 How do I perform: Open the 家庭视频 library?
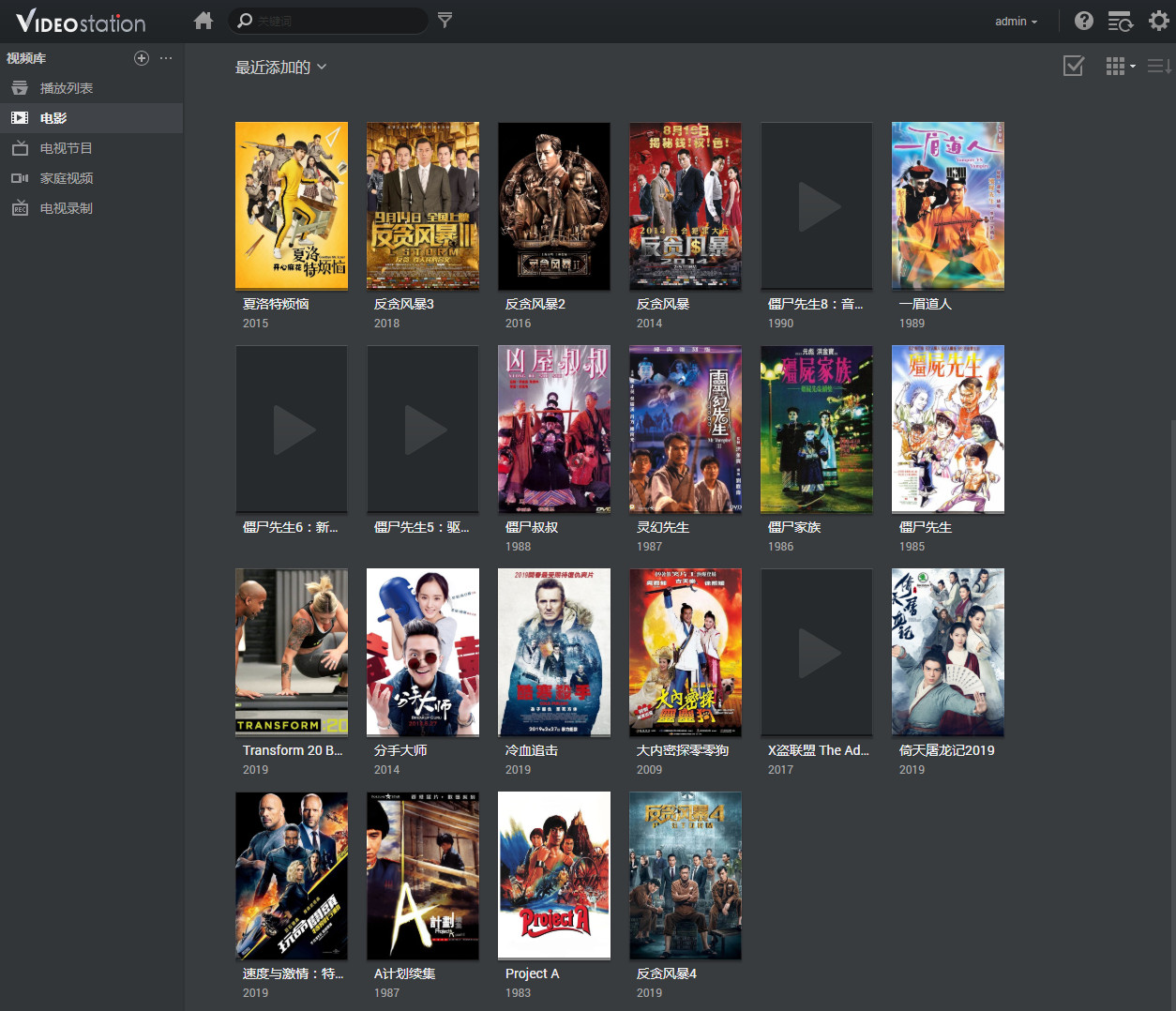tap(91, 178)
